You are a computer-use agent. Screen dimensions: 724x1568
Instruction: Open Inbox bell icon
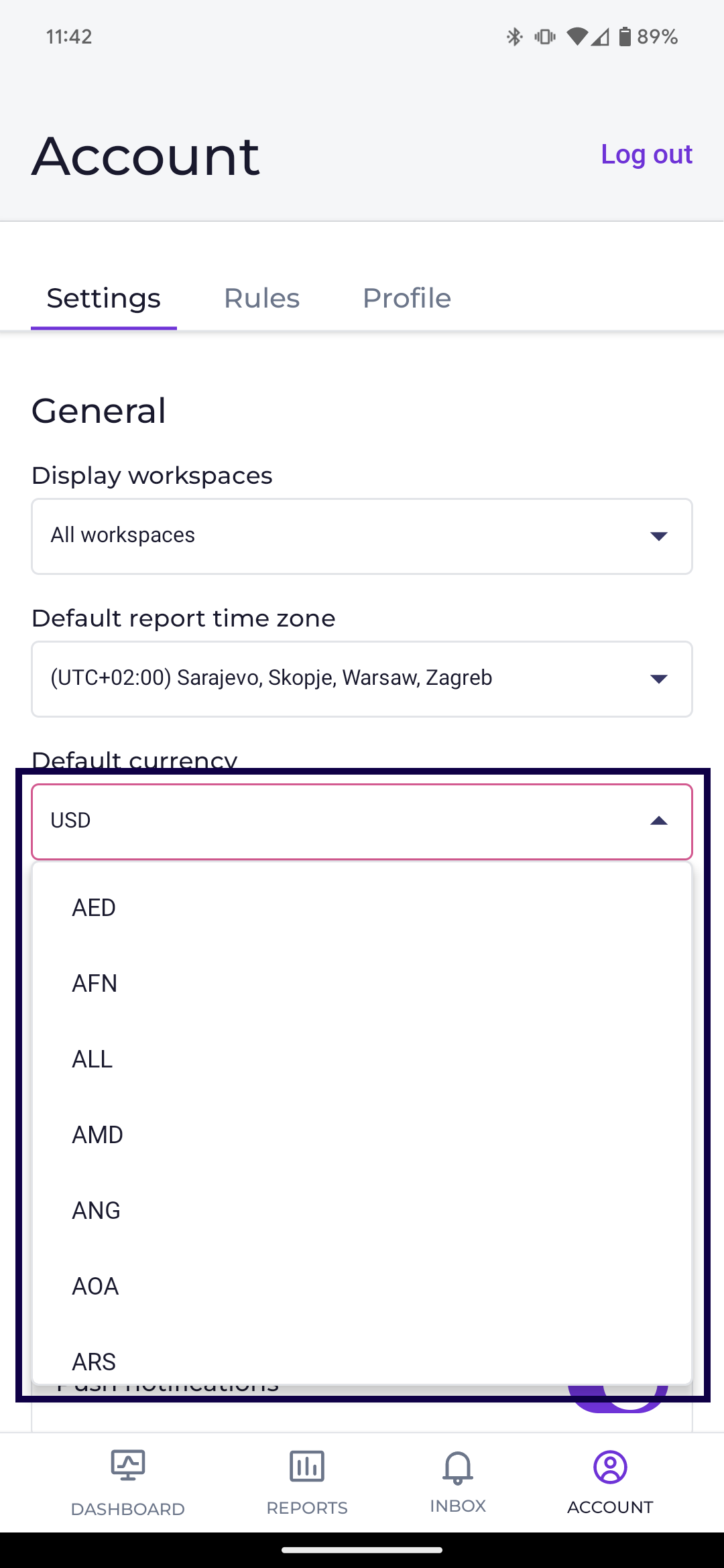458,1467
